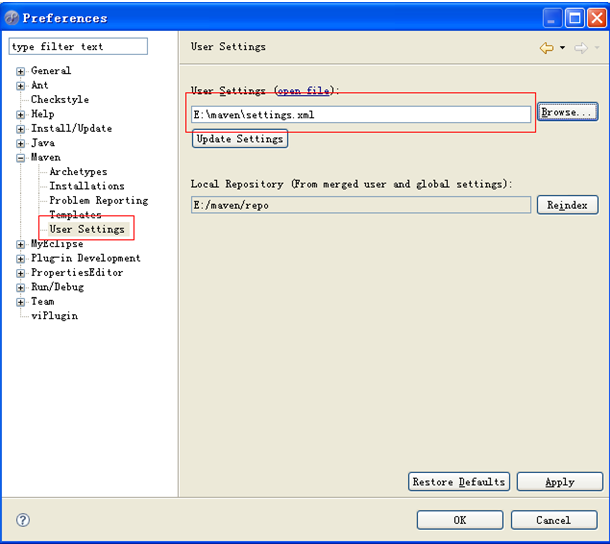Select User Settings tree item
Viewport: 610px width, 544px height.
click(x=87, y=229)
